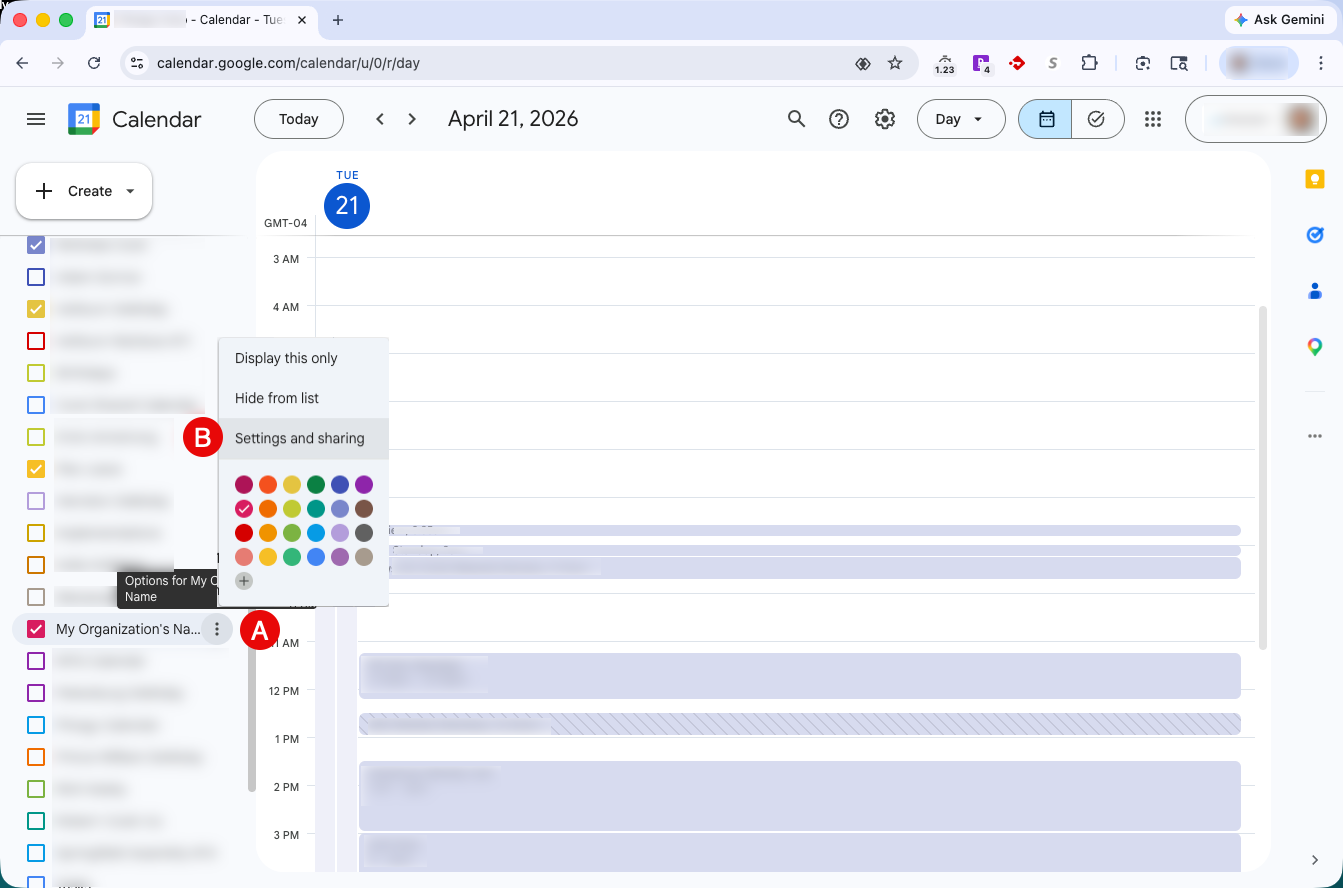Pick a purple color swatch for the calendar

pyautogui.click(x=364, y=484)
